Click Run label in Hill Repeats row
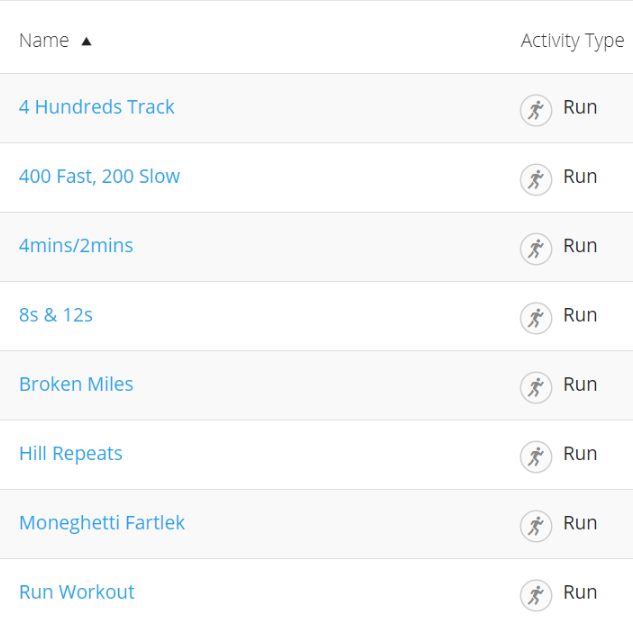This screenshot has width=633, height=641. [x=580, y=453]
